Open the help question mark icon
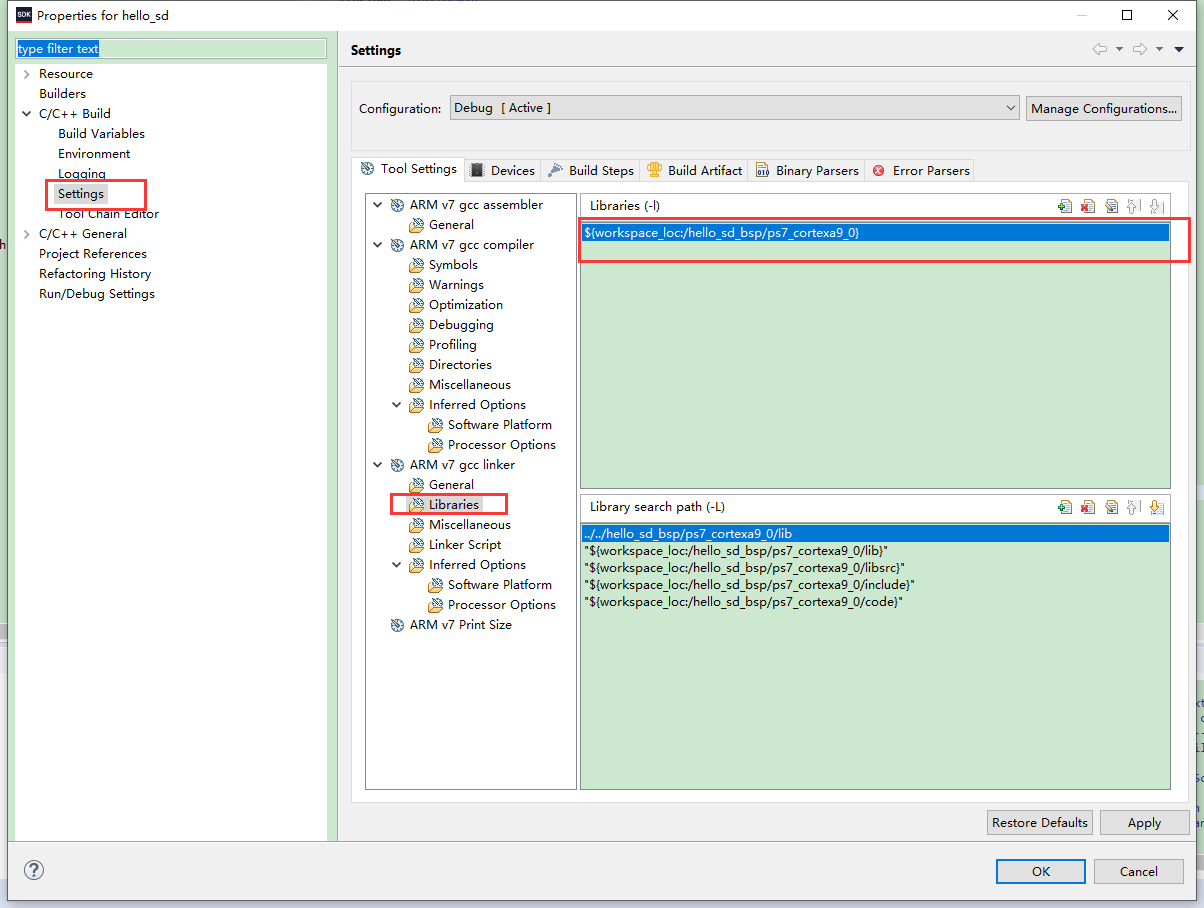The width and height of the screenshot is (1204, 908). click(33, 871)
